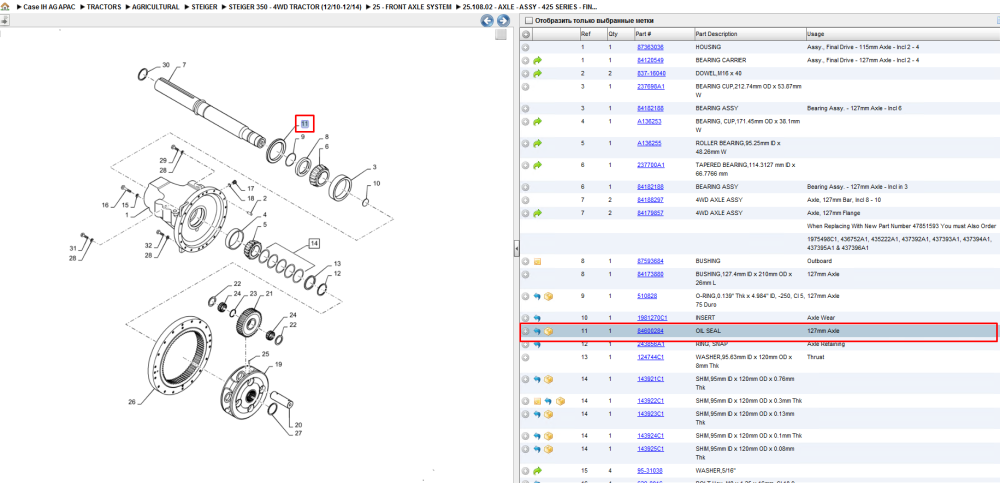
Task: Go to the home page icon
Action: point(4,6)
